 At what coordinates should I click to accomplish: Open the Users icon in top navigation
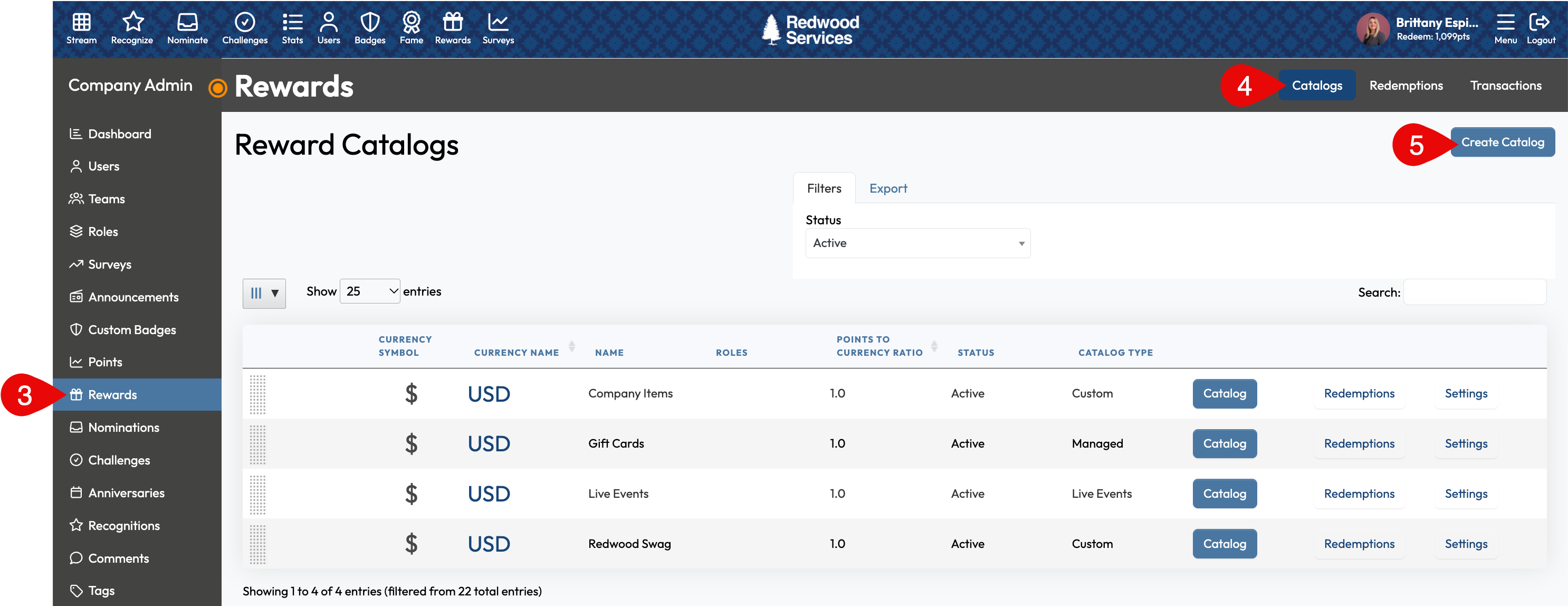(329, 29)
